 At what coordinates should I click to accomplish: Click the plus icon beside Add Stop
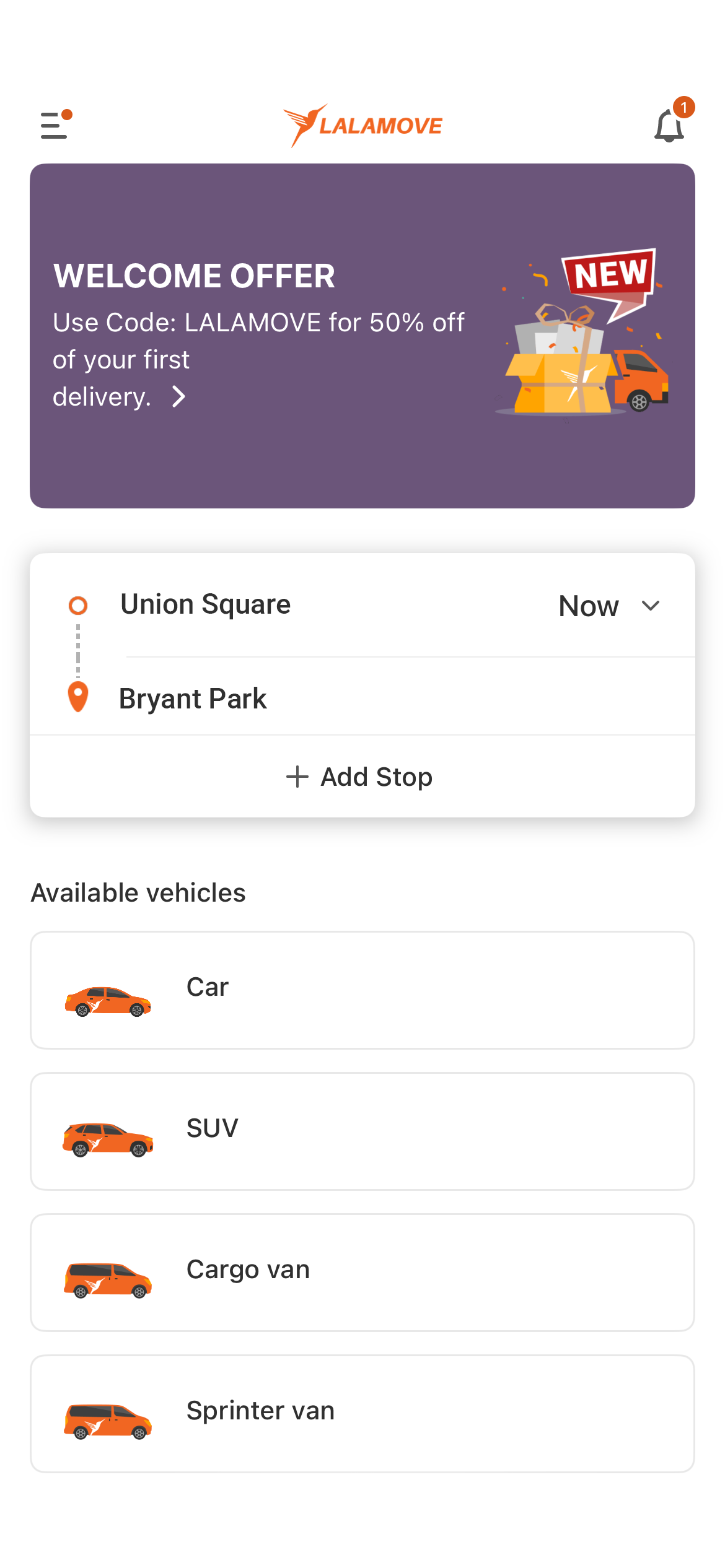click(297, 777)
